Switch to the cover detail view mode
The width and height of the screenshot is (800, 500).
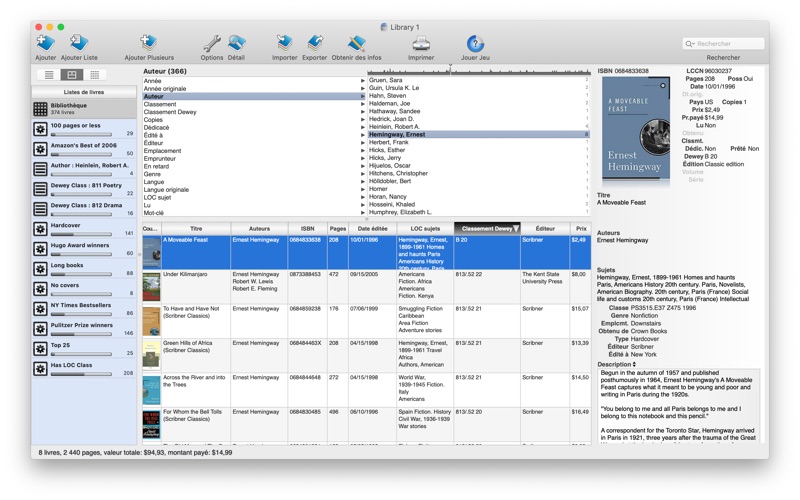click(x=72, y=75)
